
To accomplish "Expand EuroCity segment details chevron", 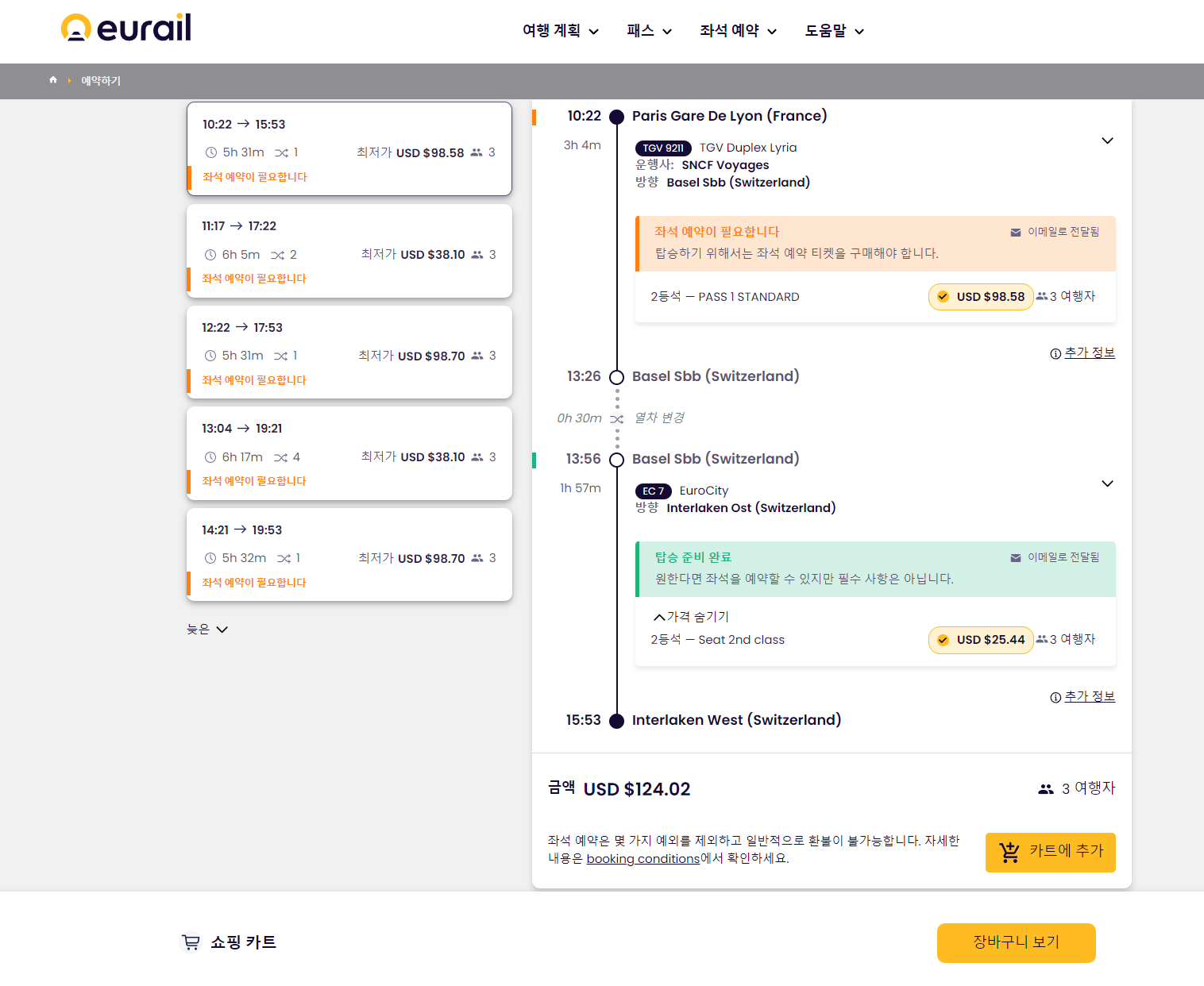I will pos(1107,484).
